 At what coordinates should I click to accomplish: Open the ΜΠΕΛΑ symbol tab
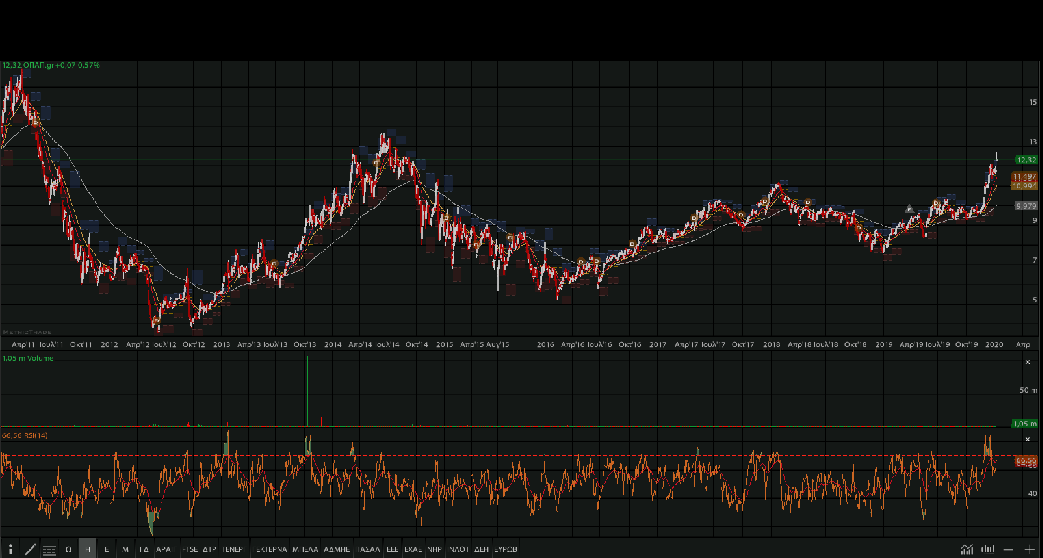pos(305,549)
